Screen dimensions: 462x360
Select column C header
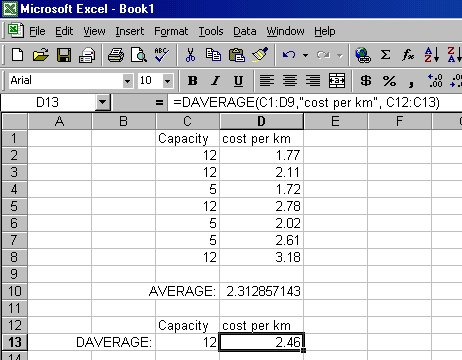[187, 121]
